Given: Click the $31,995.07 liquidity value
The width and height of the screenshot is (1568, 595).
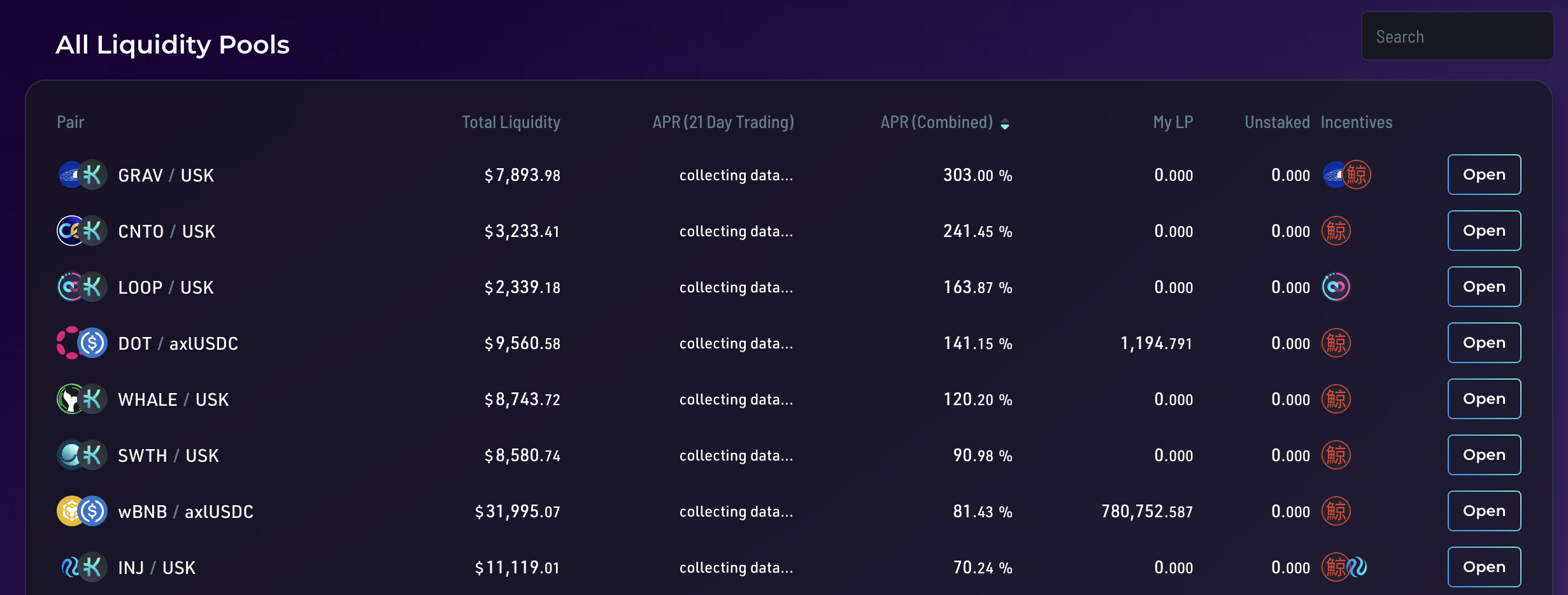Looking at the screenshot, I should pyautogui.click(x=517, y=512).
